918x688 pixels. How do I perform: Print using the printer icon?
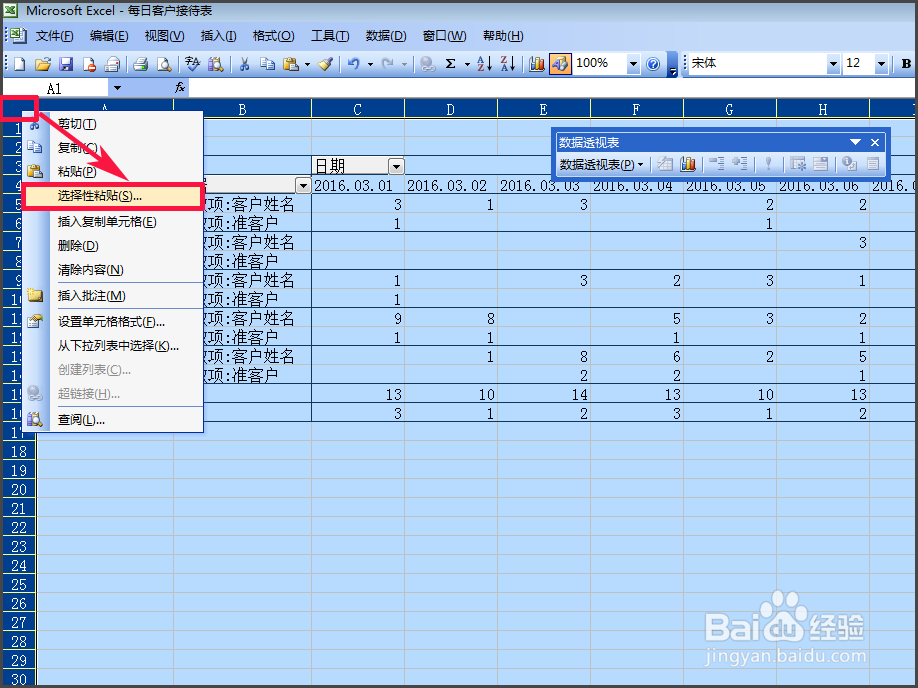141,64
